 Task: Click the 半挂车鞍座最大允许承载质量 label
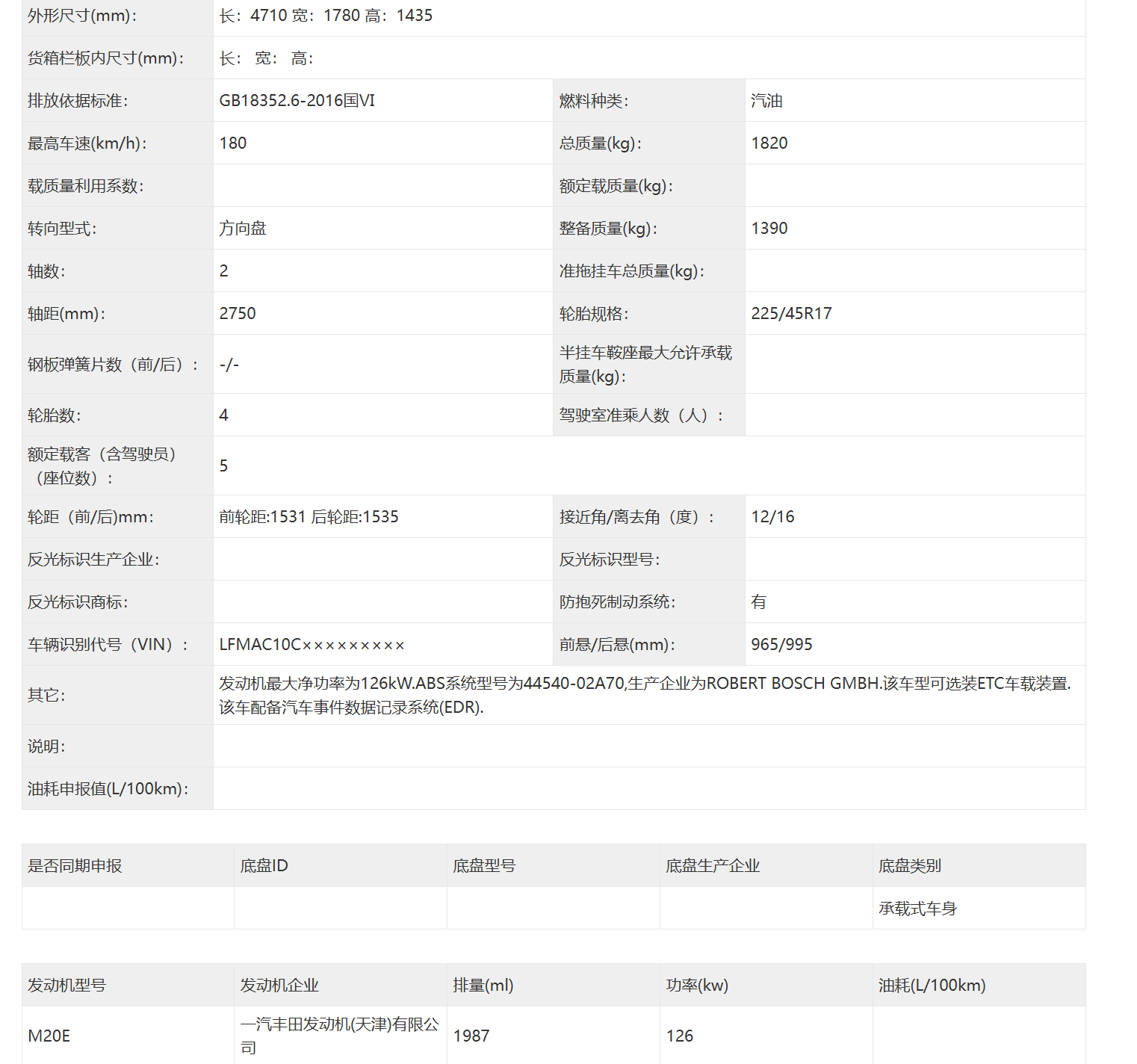pyautogui.click(x=646, y=364)
